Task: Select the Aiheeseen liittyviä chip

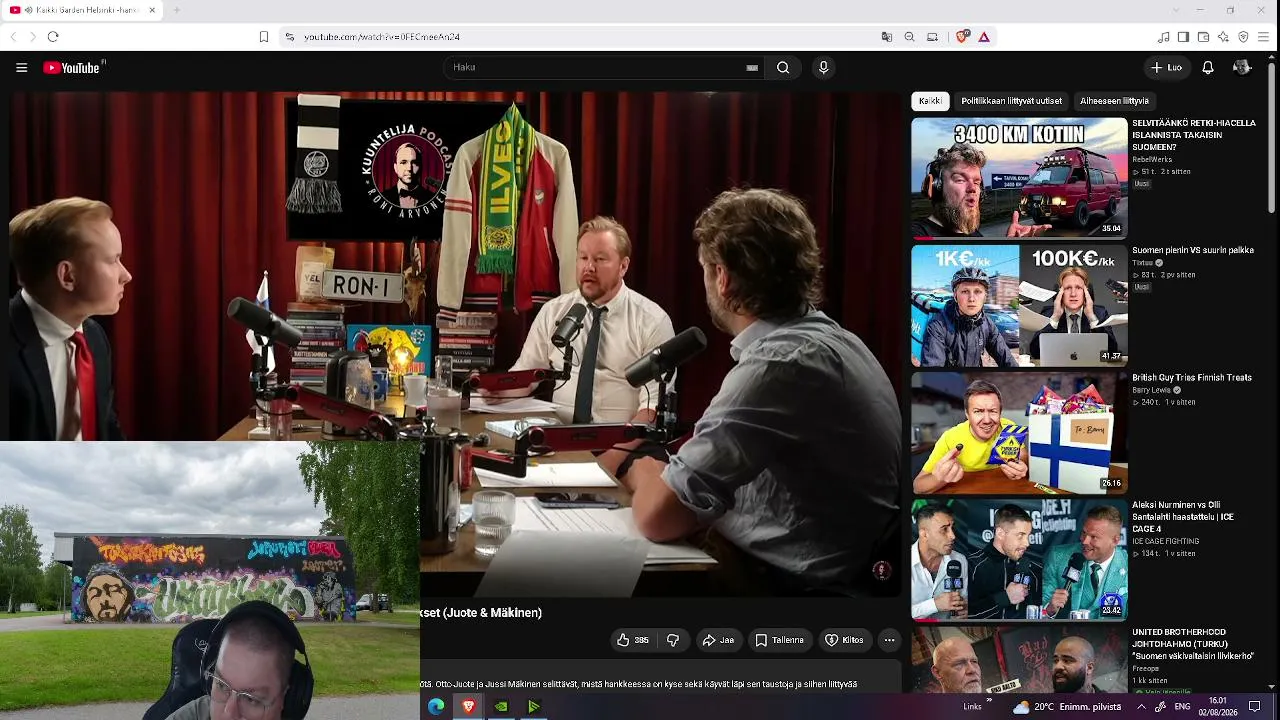Action: (1114, 101)
